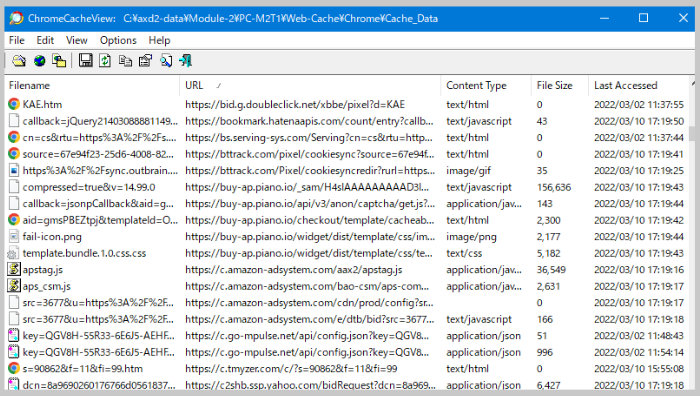The height and width of the screenshot is (396, 700).
Task: Click the ChromeCacheView title bar app icon
Action: (x=17, y=18)
